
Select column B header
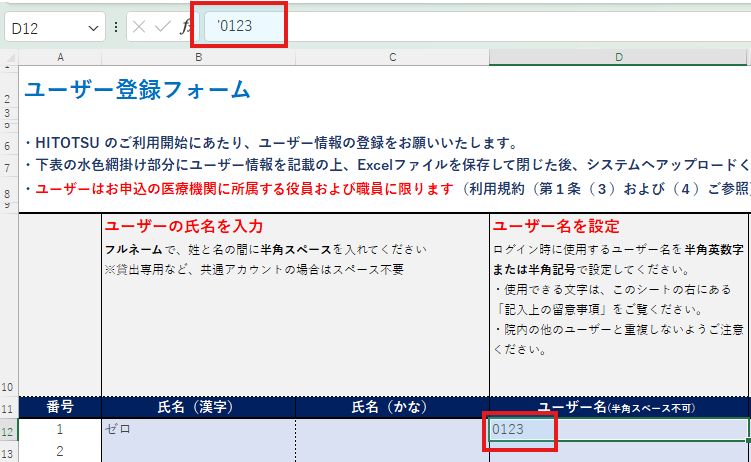[x=198, y=56]
